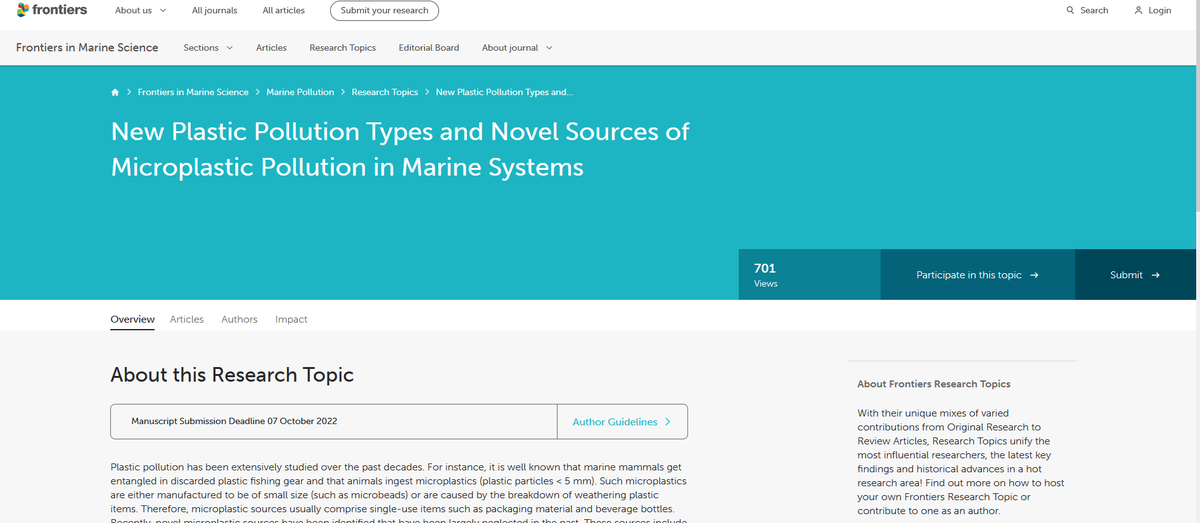Click Frontiers in Marine Science journal title
This screenshot has height=523, width=1200.
tap(87, 48)
